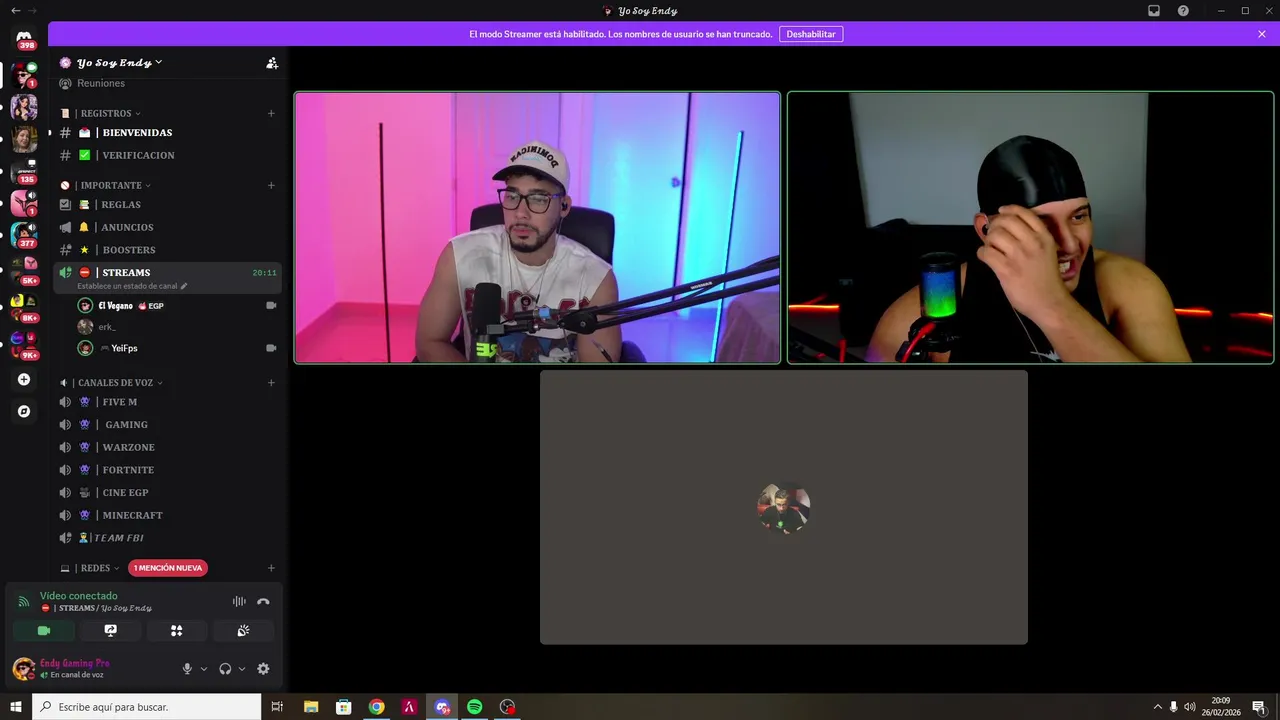Open the server icon with 135 badge

(24, 171)
